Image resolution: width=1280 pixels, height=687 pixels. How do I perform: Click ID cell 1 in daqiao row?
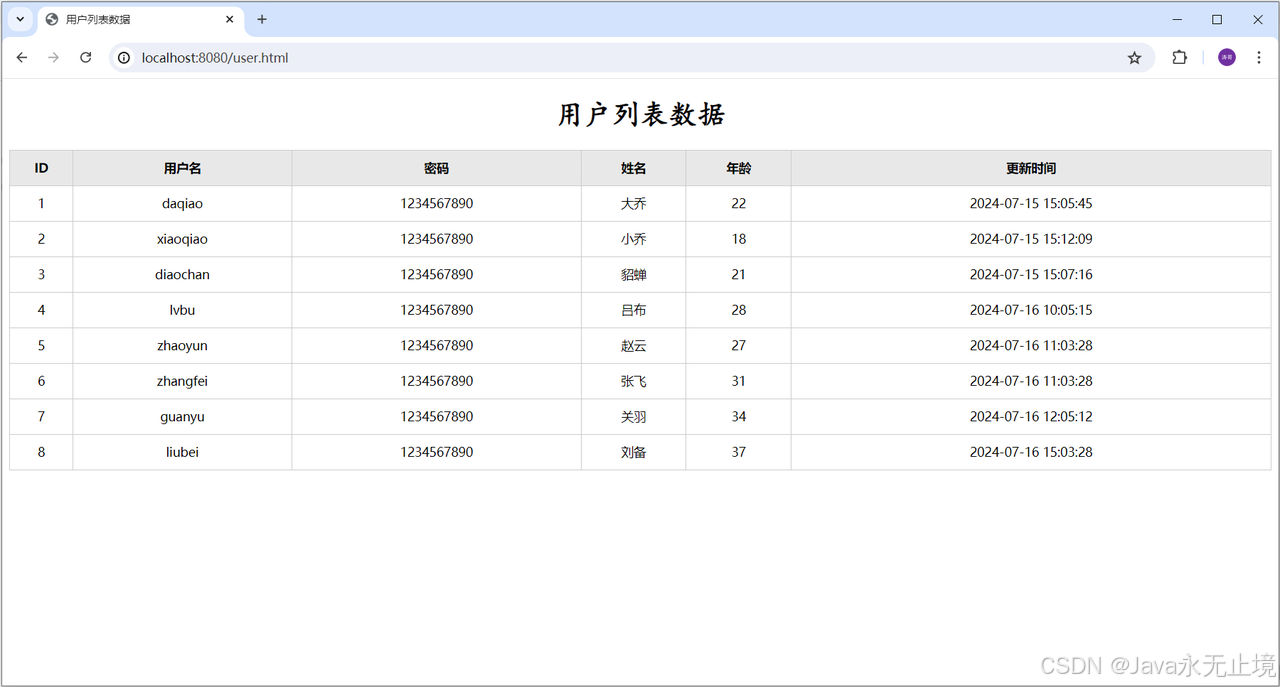coord(41,204)
